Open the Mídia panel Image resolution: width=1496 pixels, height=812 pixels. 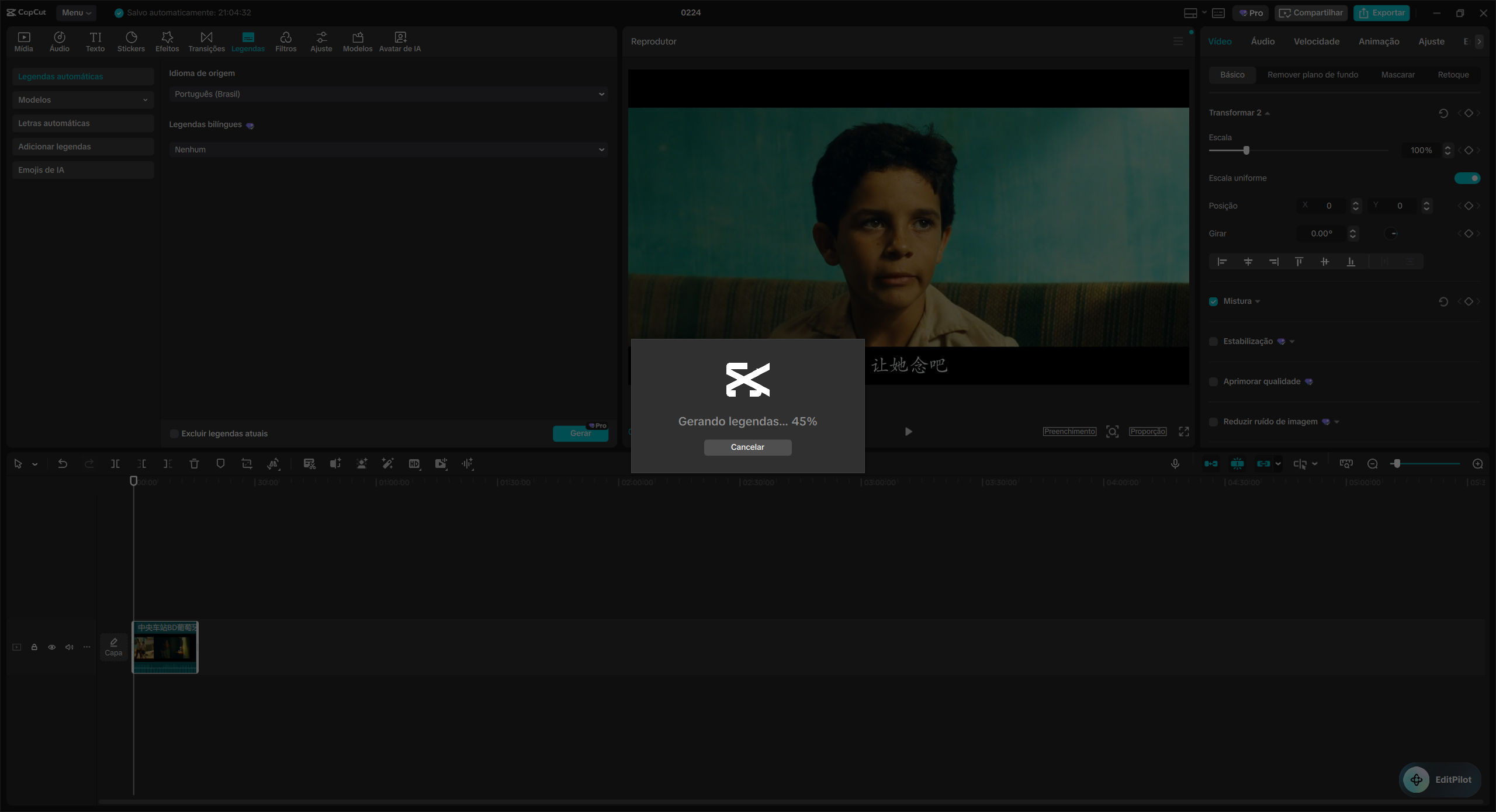tap(23, 41)
